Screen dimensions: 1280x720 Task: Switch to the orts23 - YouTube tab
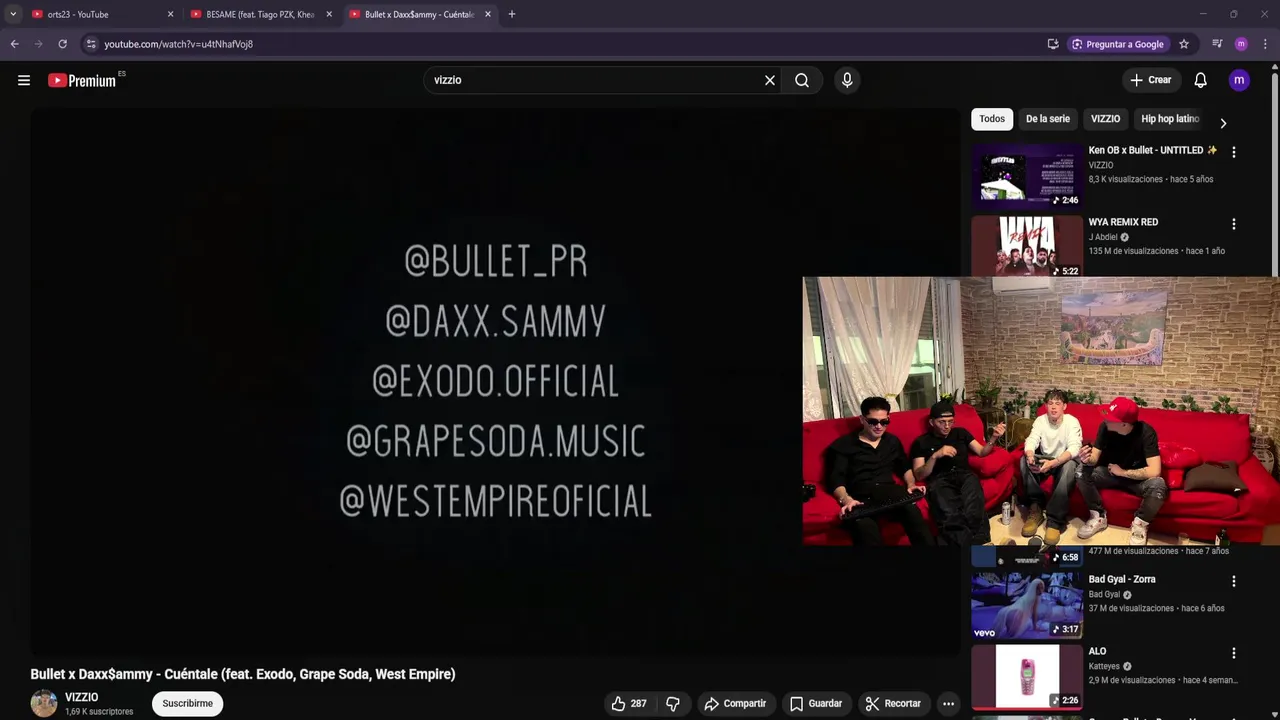click(x=103, y=14)
